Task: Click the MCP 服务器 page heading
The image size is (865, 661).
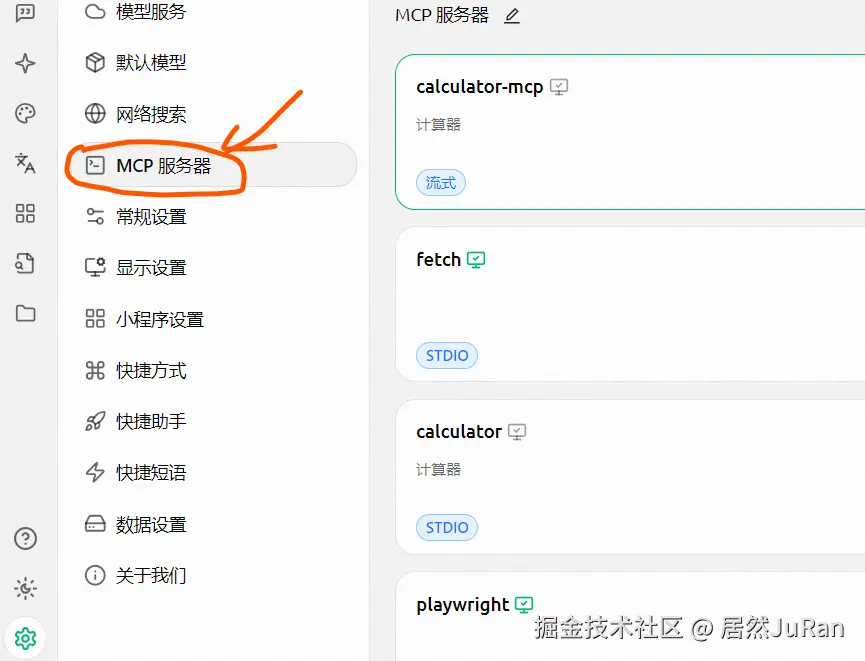Action: (442, 15)
